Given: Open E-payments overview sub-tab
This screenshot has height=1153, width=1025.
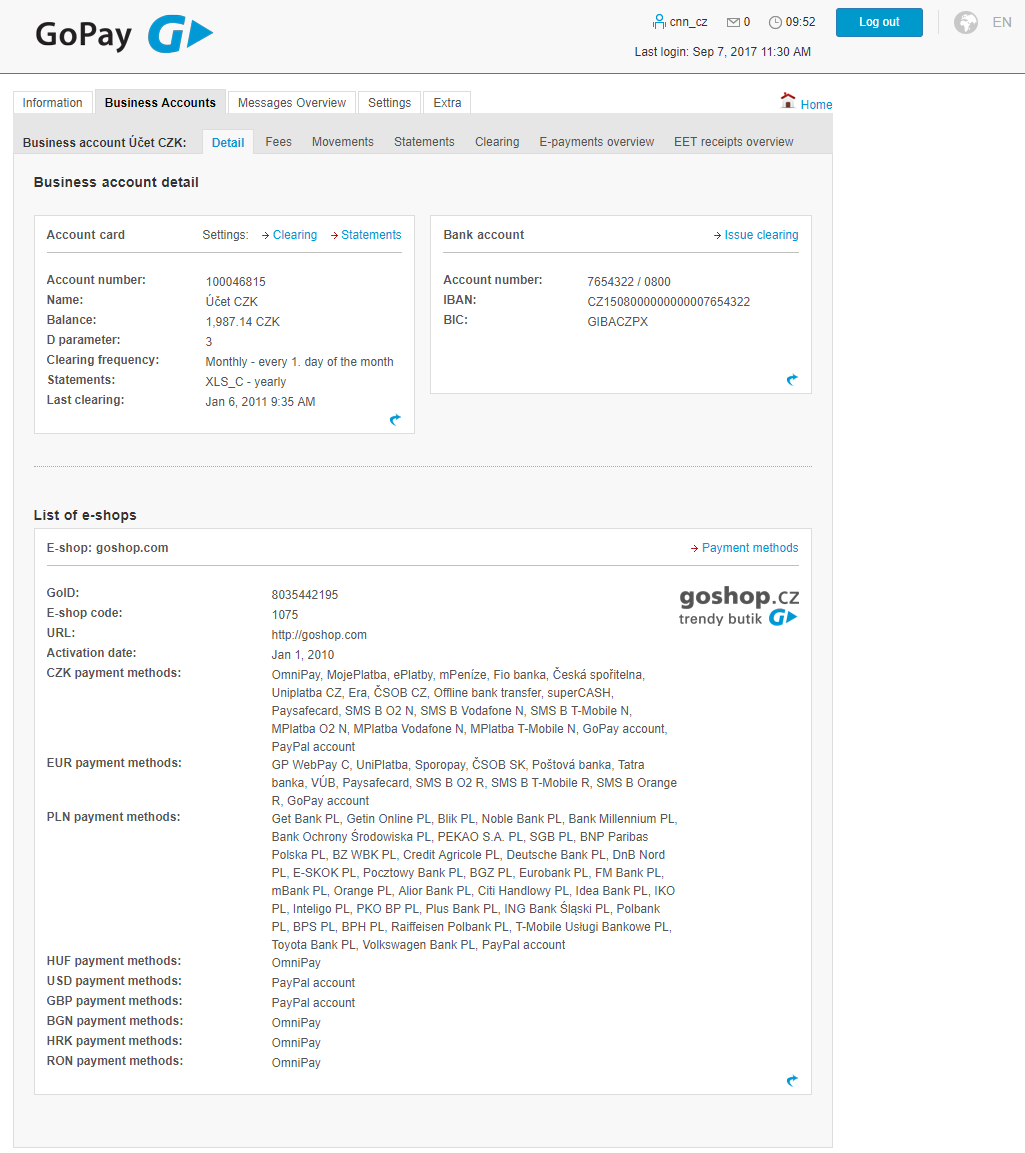Looking at the screenshot, I should (x=596, y=142).
